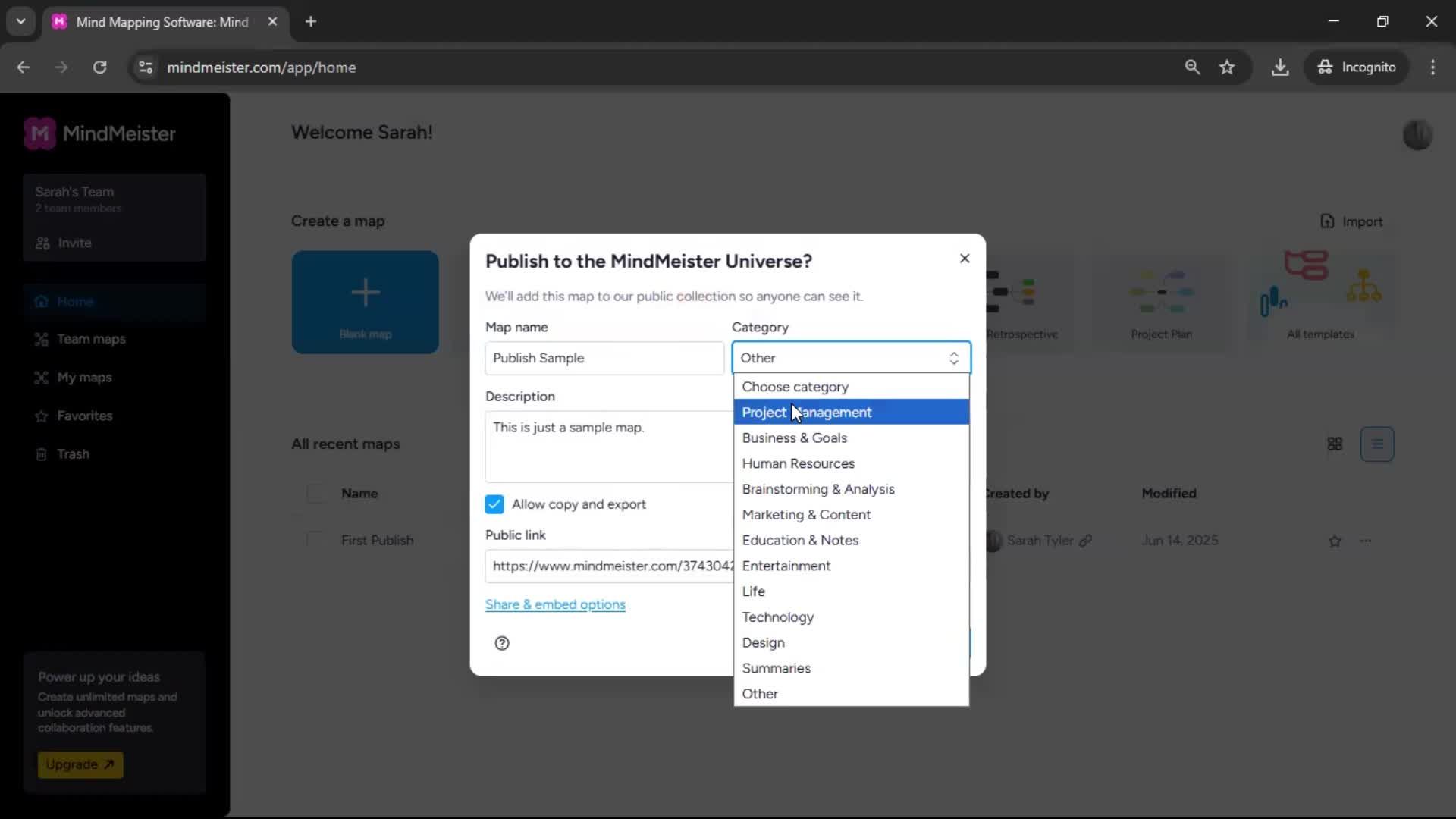The height and width of the screenshot is (819, 1456).
Task: Select Project Management category
Action: (x=851, y=413)
